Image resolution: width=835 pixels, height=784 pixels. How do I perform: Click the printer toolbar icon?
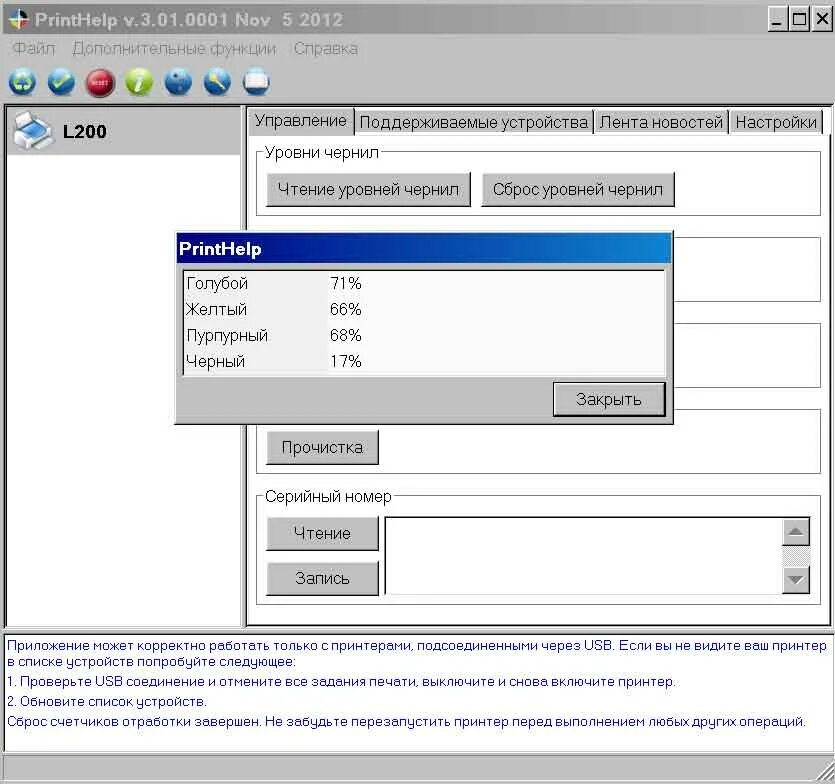click(256, 83)
